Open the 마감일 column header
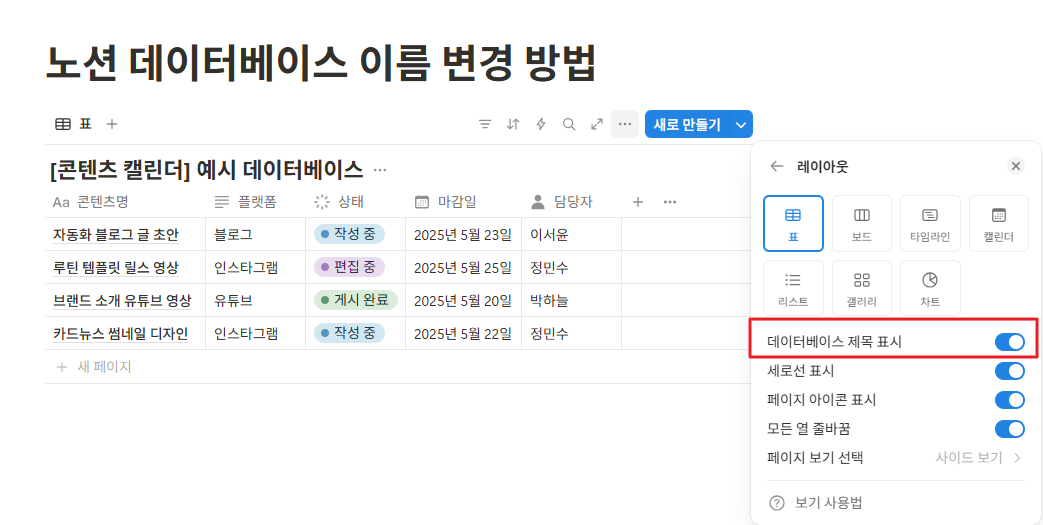Image resolution: width=1043 pixels, height=525 pixels. pyautogui.click(x=463, y=202)
